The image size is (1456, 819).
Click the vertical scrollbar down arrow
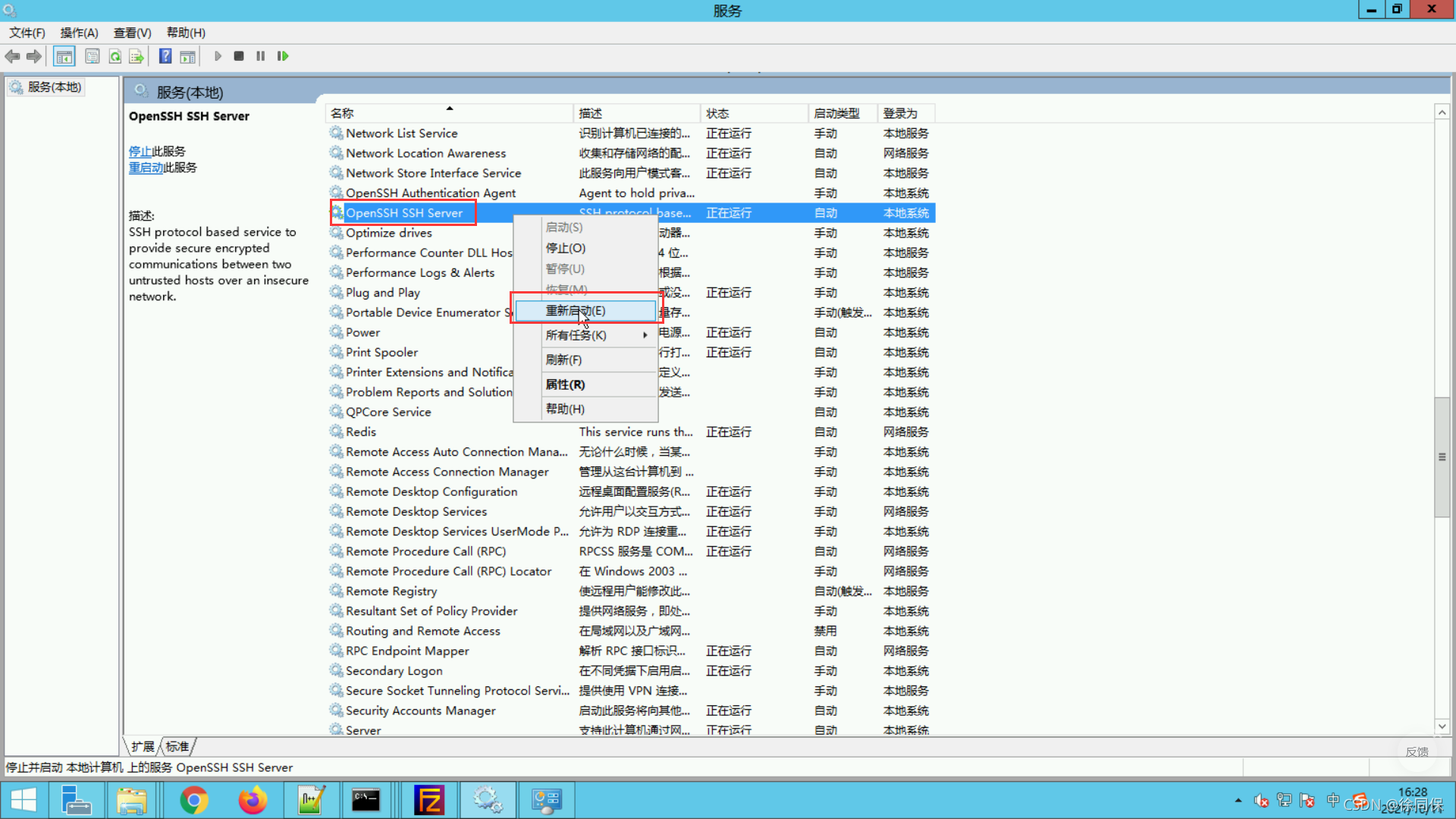pyautogui.click(x=1442, y=726)
